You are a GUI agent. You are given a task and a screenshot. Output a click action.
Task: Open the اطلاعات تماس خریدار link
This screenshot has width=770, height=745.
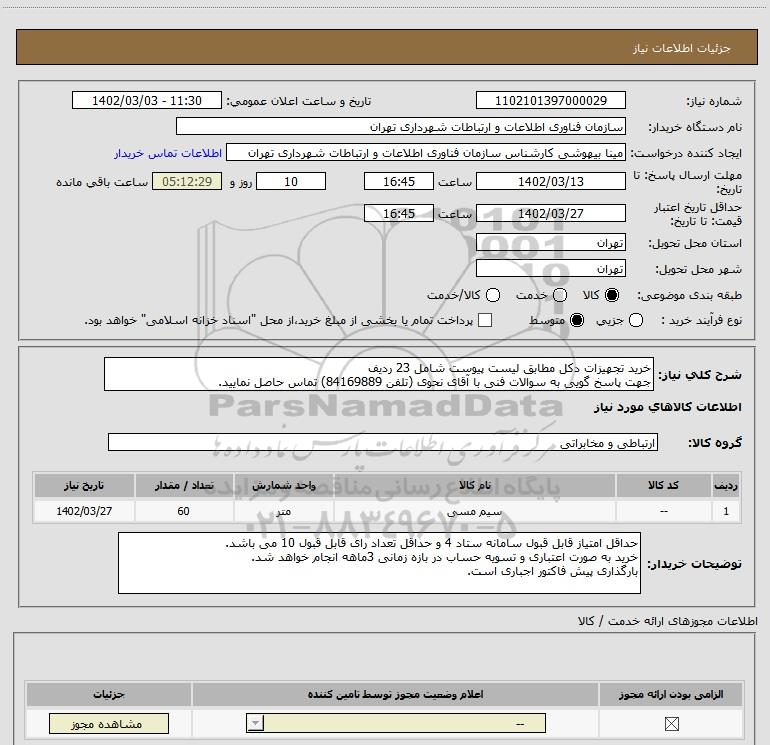(168, 153)
